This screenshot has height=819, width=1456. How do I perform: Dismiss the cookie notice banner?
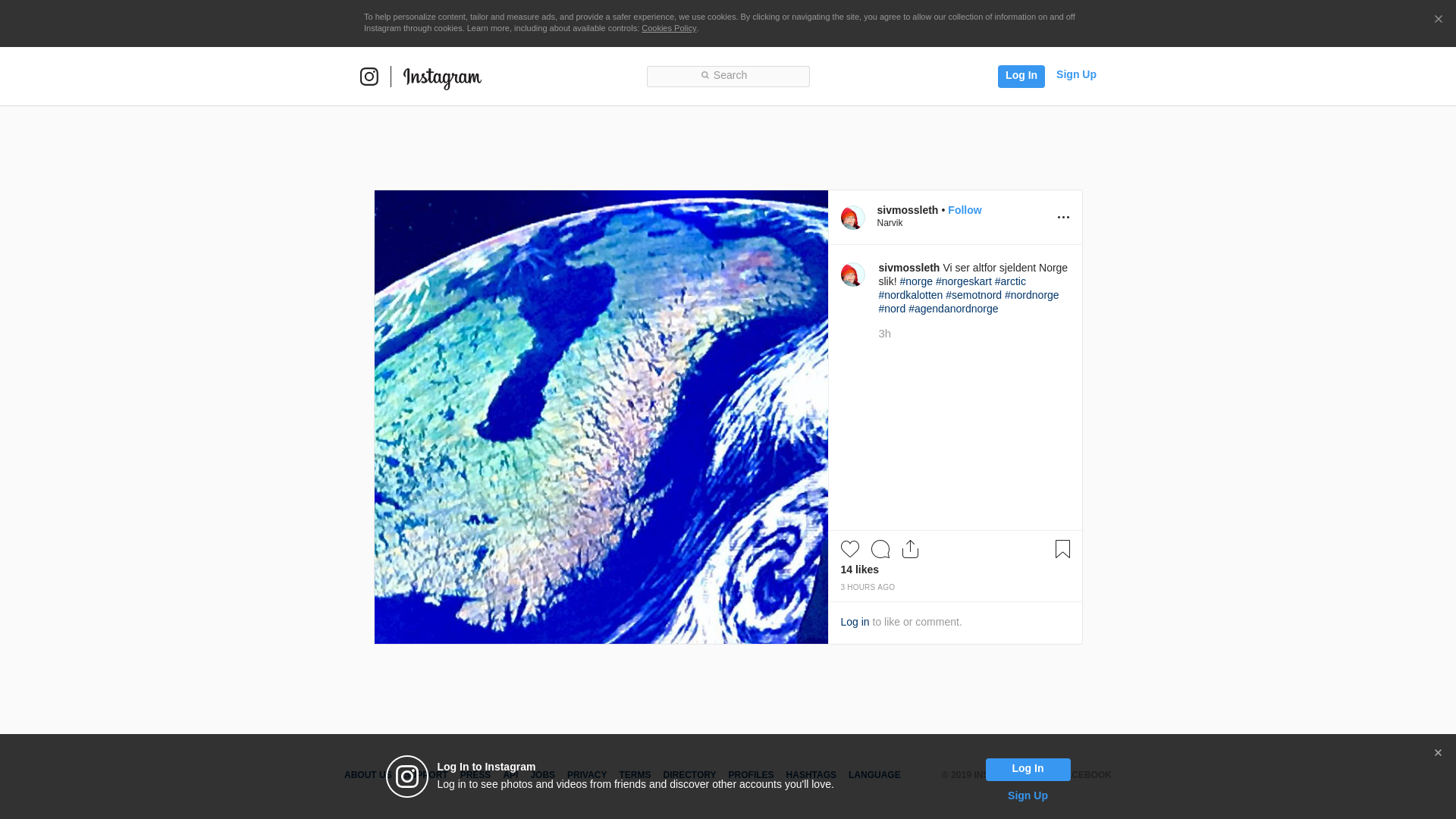tap(1438, 20)
